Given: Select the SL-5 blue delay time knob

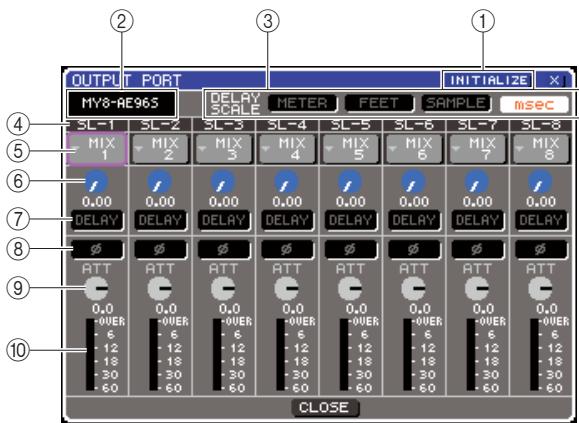Looking at the screenshot, I should point(350,182).
